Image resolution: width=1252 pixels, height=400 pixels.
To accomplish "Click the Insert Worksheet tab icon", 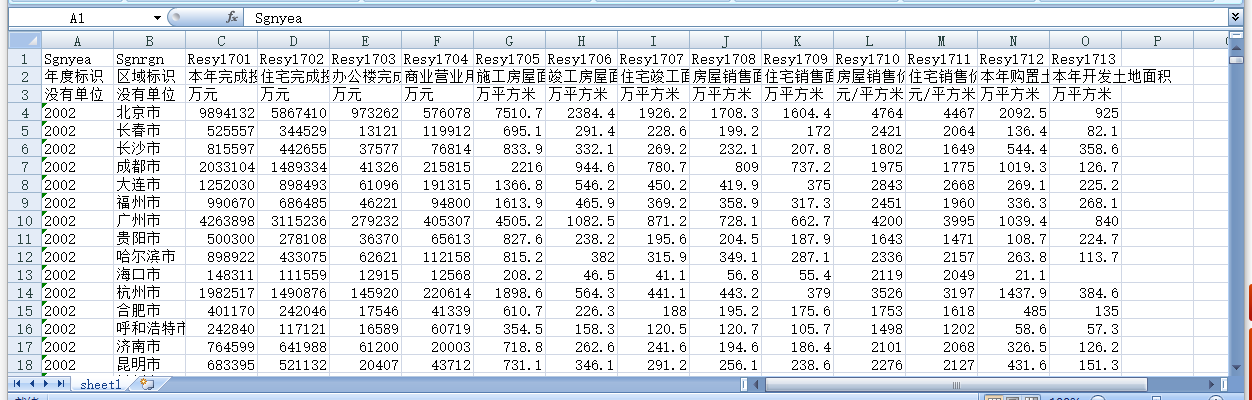I will [x=147, y=384].
